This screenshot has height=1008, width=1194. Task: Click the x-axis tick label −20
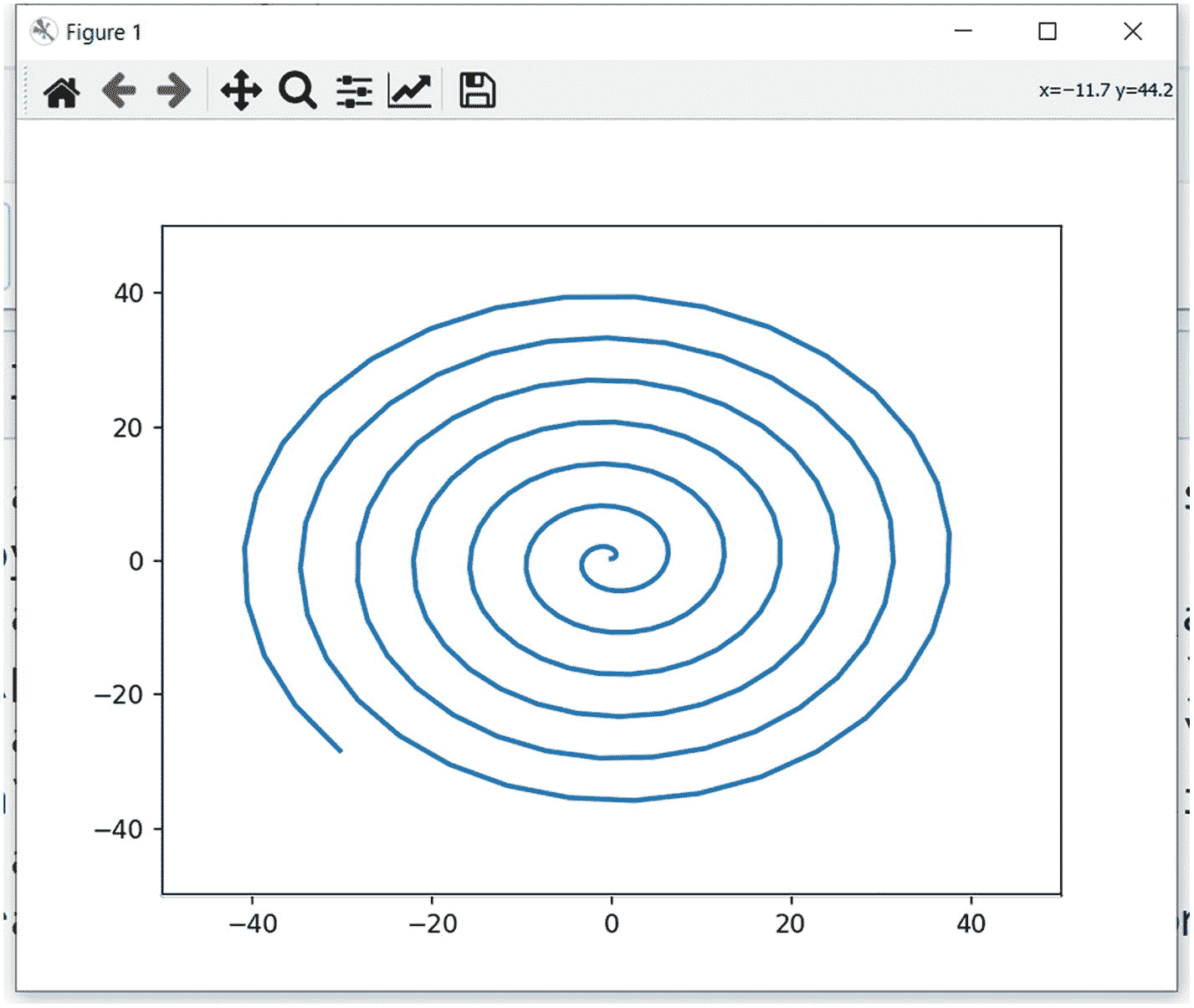(433, 924)
